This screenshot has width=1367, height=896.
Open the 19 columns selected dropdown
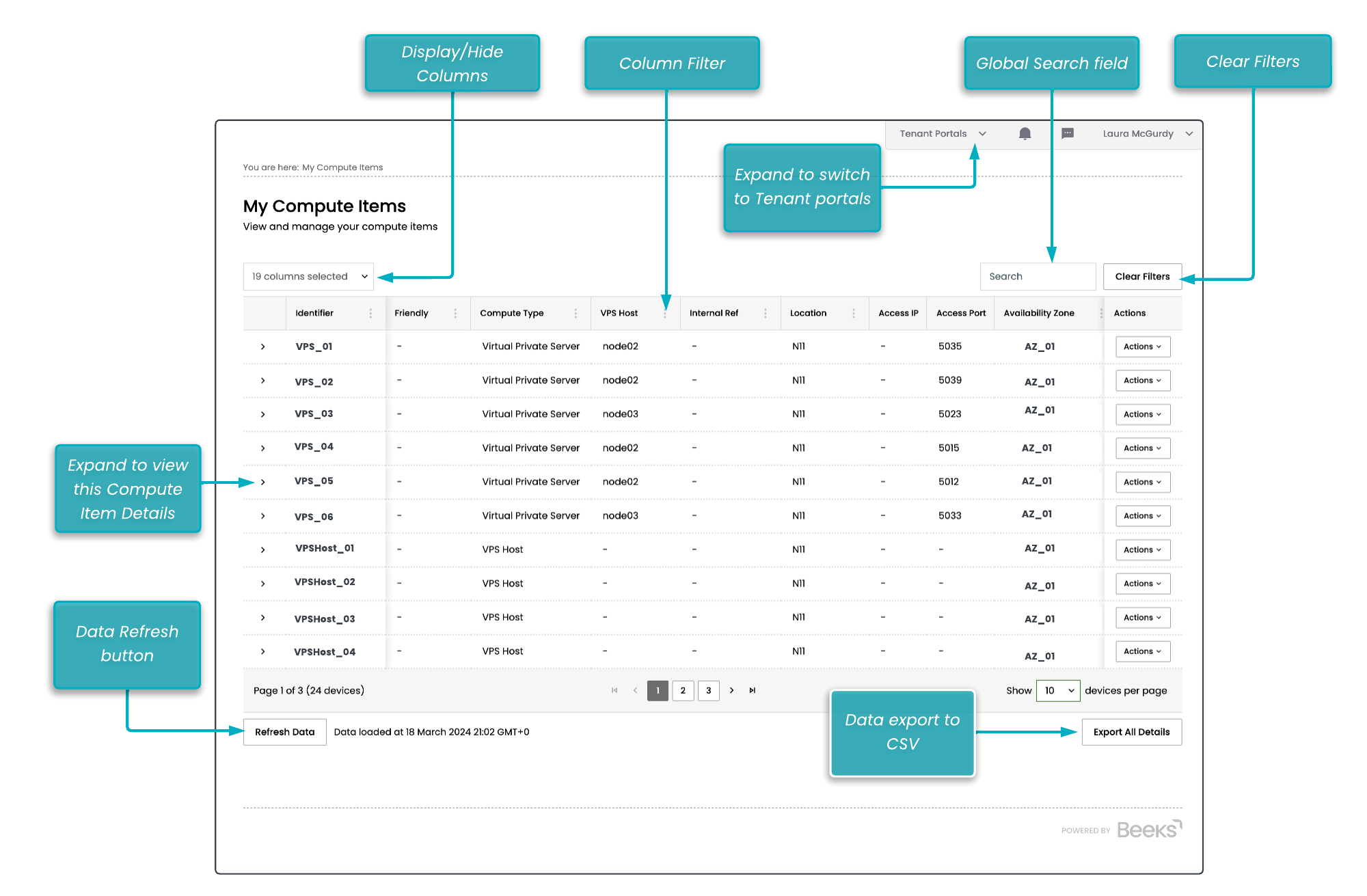(x=308, y=277)
